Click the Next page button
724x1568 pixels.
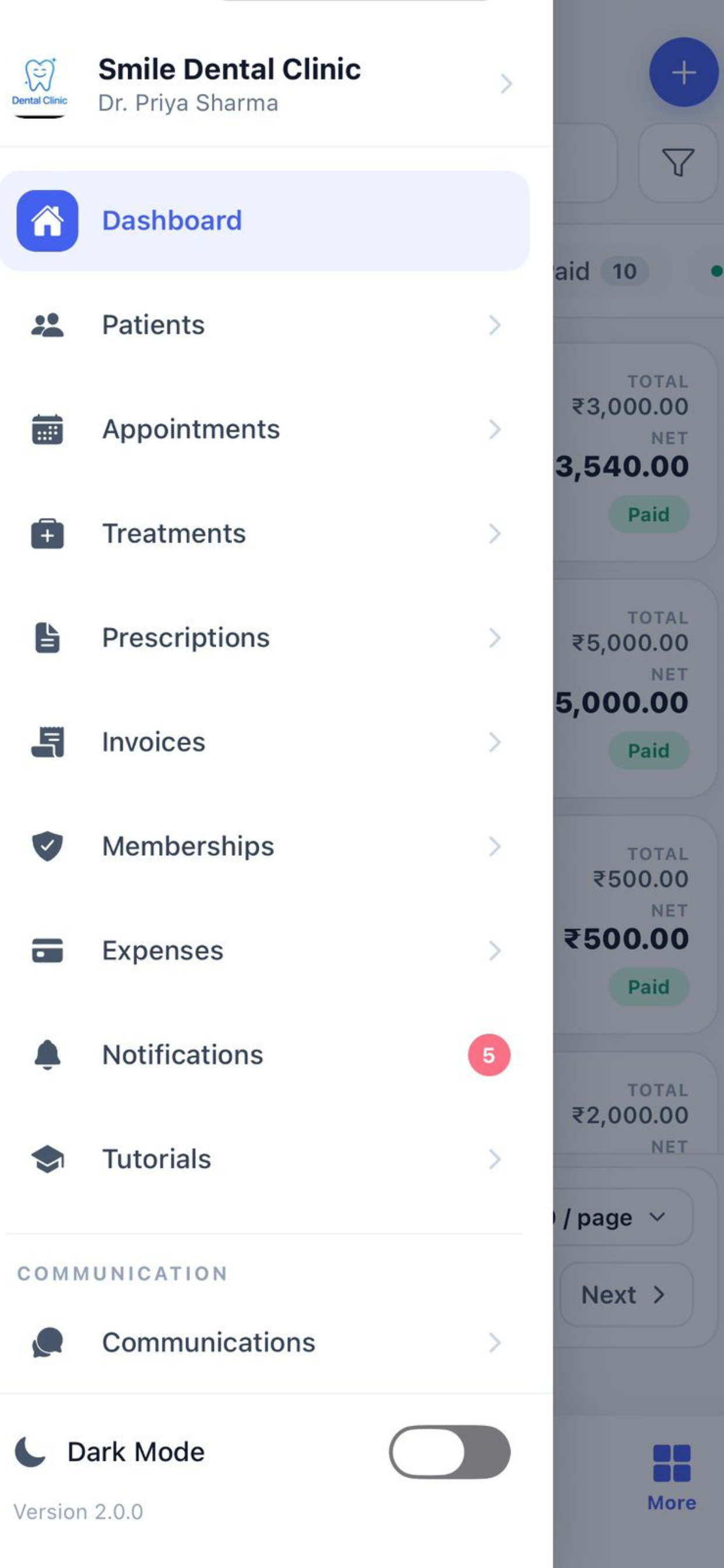coord(626,1294)
